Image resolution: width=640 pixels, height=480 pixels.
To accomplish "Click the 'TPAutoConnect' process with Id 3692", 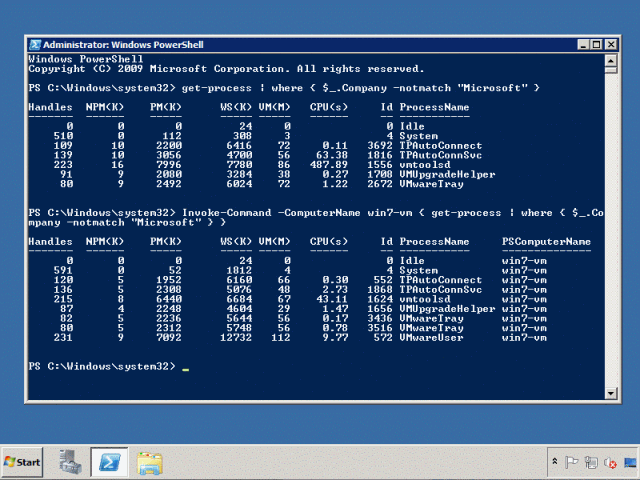I will [440, 146].
